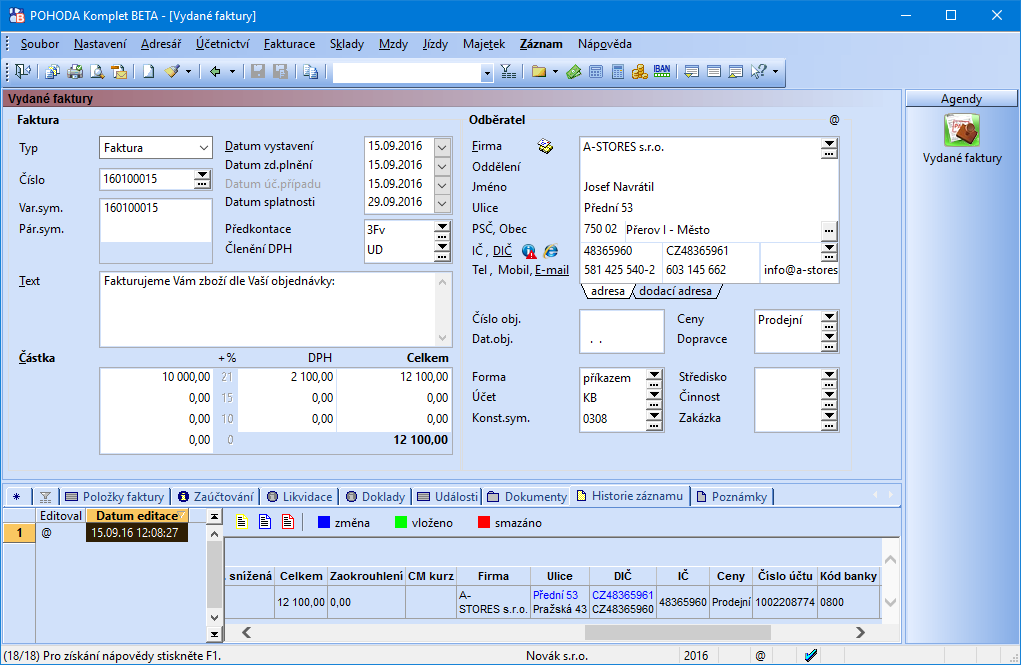Open the first calculator icon after the banknote
Screen dimensions: 1021x665
coord(596,72)
